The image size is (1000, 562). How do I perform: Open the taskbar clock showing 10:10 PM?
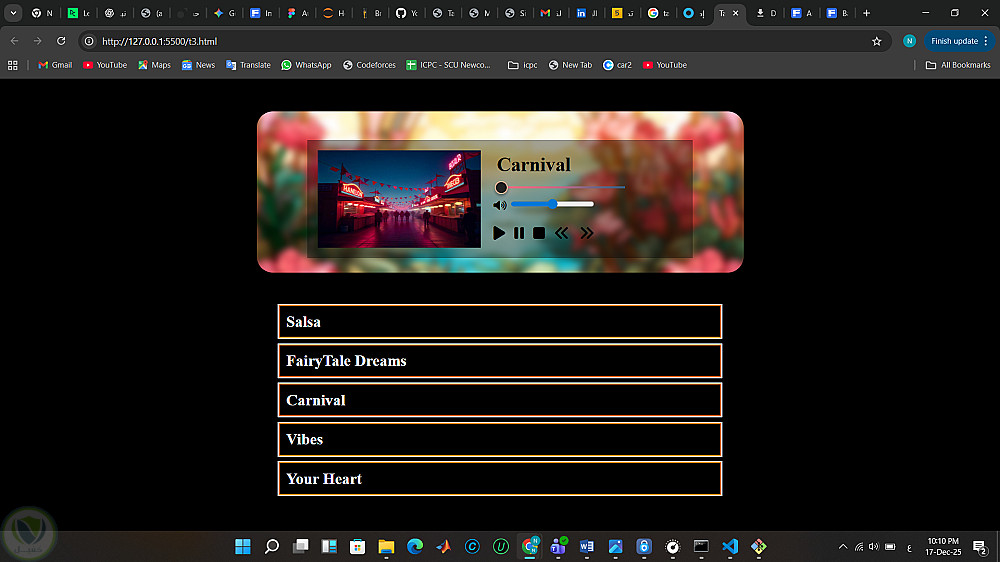pyautogui.click(x=943, y=547)
